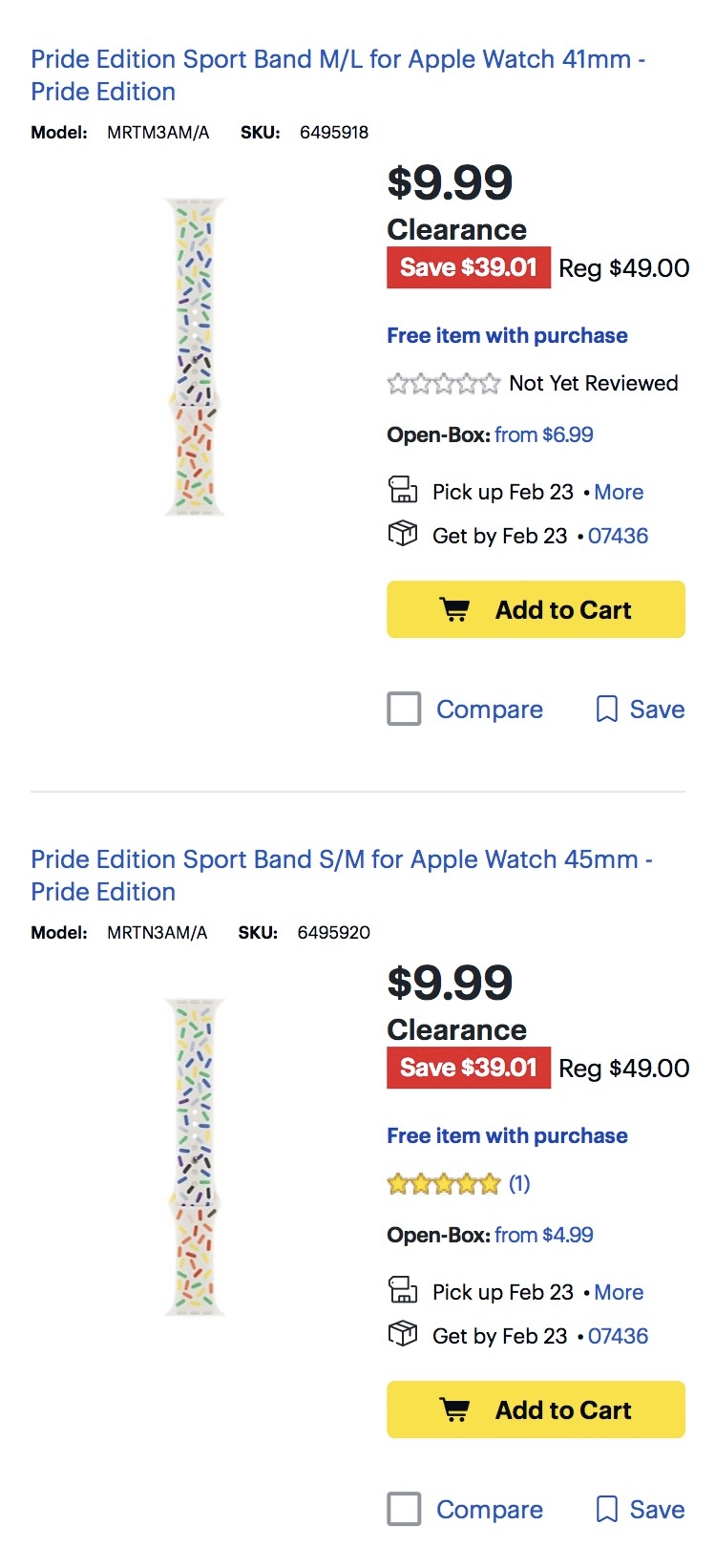This screenshot has height=1568, width=715.
Task: Check the Compare box for the 41mm band
Action: click(x=404, y=710)
